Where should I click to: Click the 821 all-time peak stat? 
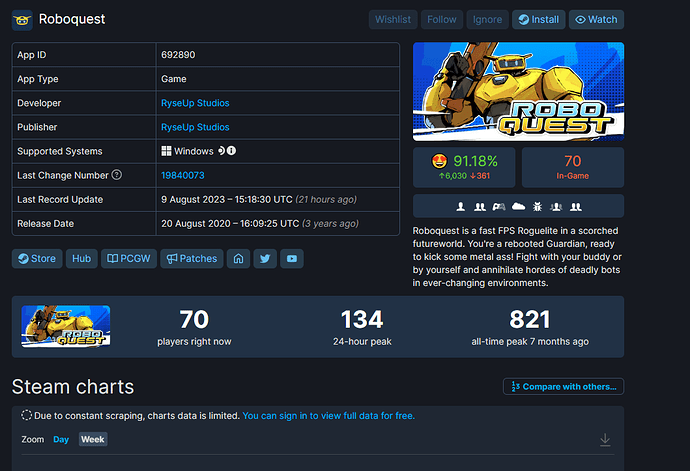[x=530, y=327]
